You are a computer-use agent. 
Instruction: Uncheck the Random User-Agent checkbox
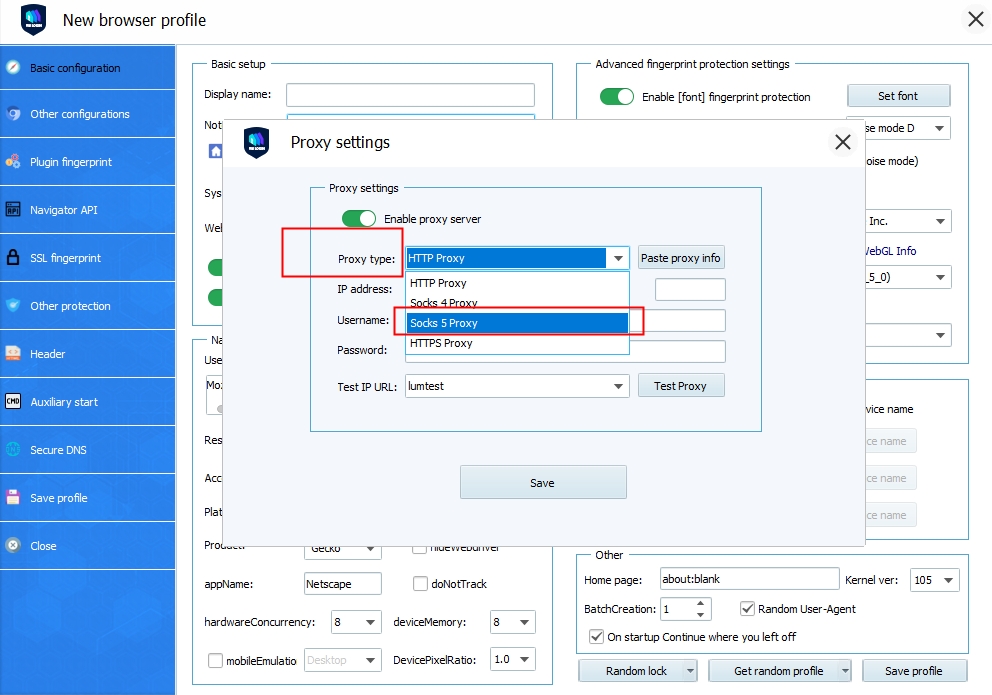tap(747, 609)
